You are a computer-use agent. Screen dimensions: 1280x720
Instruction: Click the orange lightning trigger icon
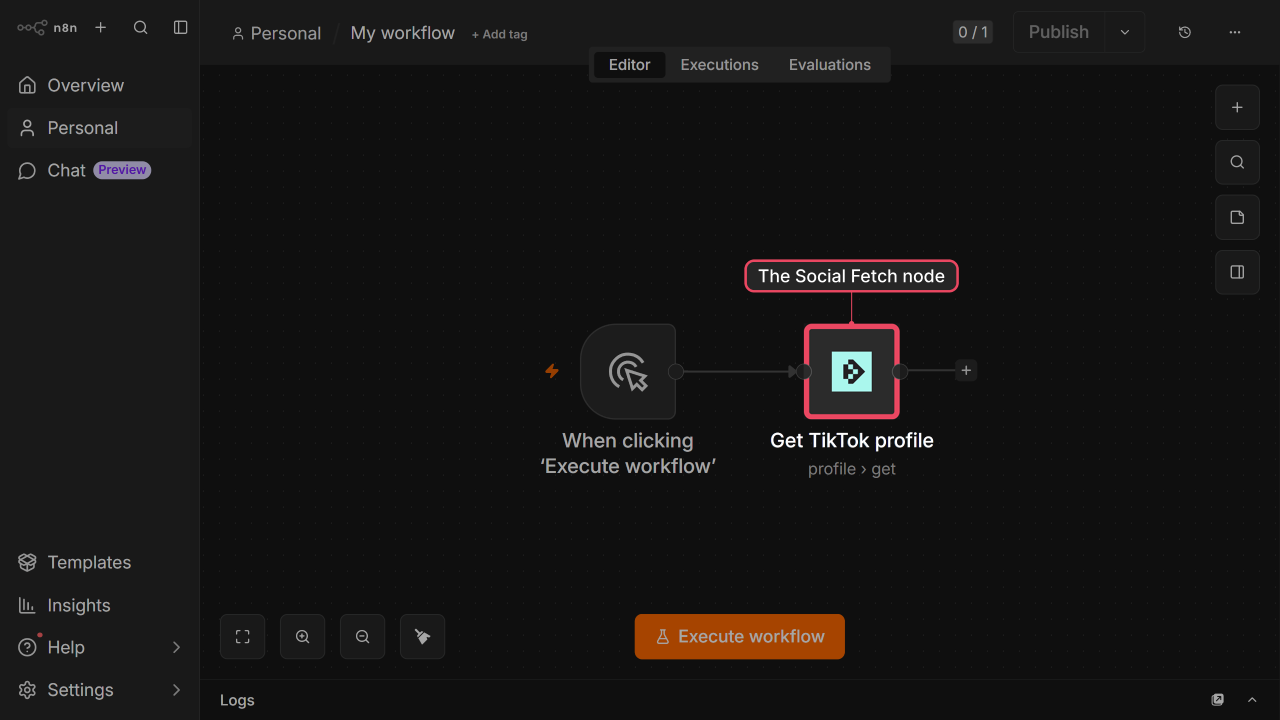pos(551,371)
